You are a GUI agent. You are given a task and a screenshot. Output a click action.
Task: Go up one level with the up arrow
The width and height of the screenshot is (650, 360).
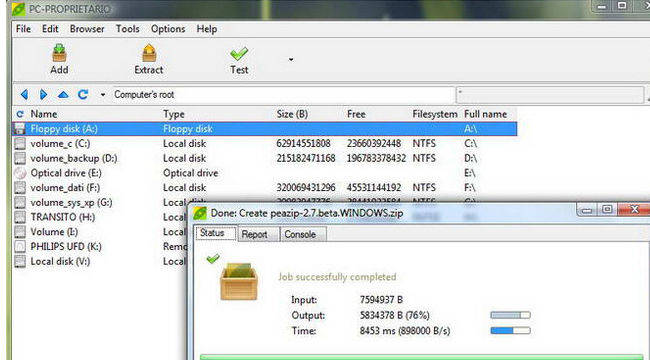(63, 95)
